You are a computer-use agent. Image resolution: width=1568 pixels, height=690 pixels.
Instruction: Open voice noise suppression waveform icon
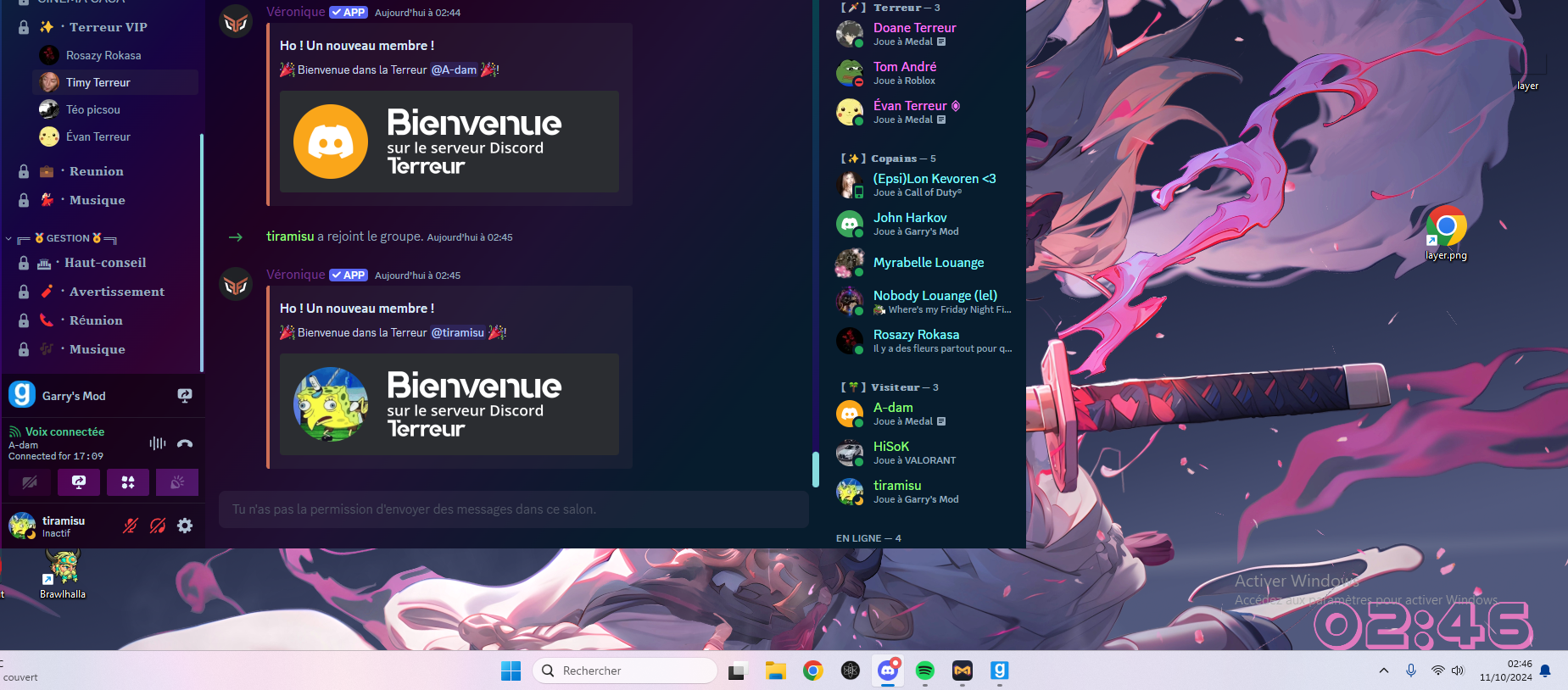tap(158, 443)
